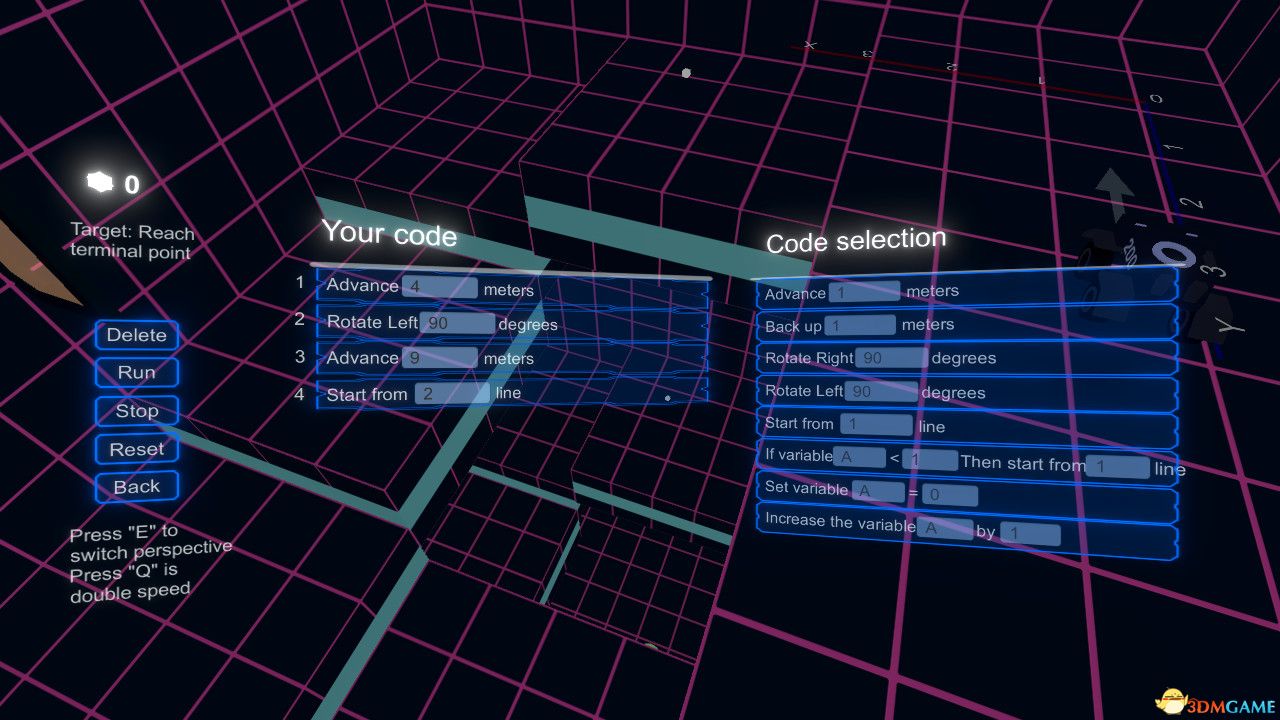This screenshot has width=1280, height=720.
Task: Change the Start from line value in line 4
Action: pyautogui.click(x=452, y=393)
